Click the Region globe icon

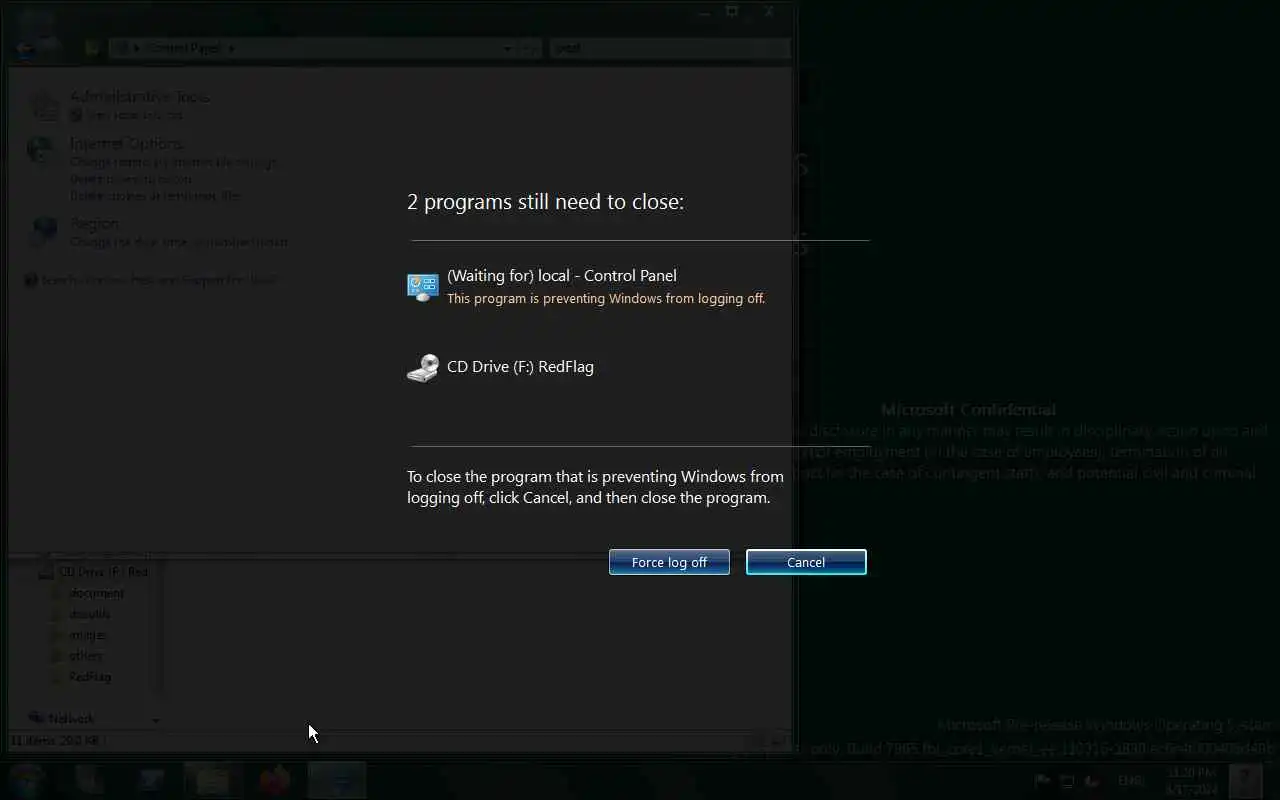pyautogui.click(x=43, y=231)
